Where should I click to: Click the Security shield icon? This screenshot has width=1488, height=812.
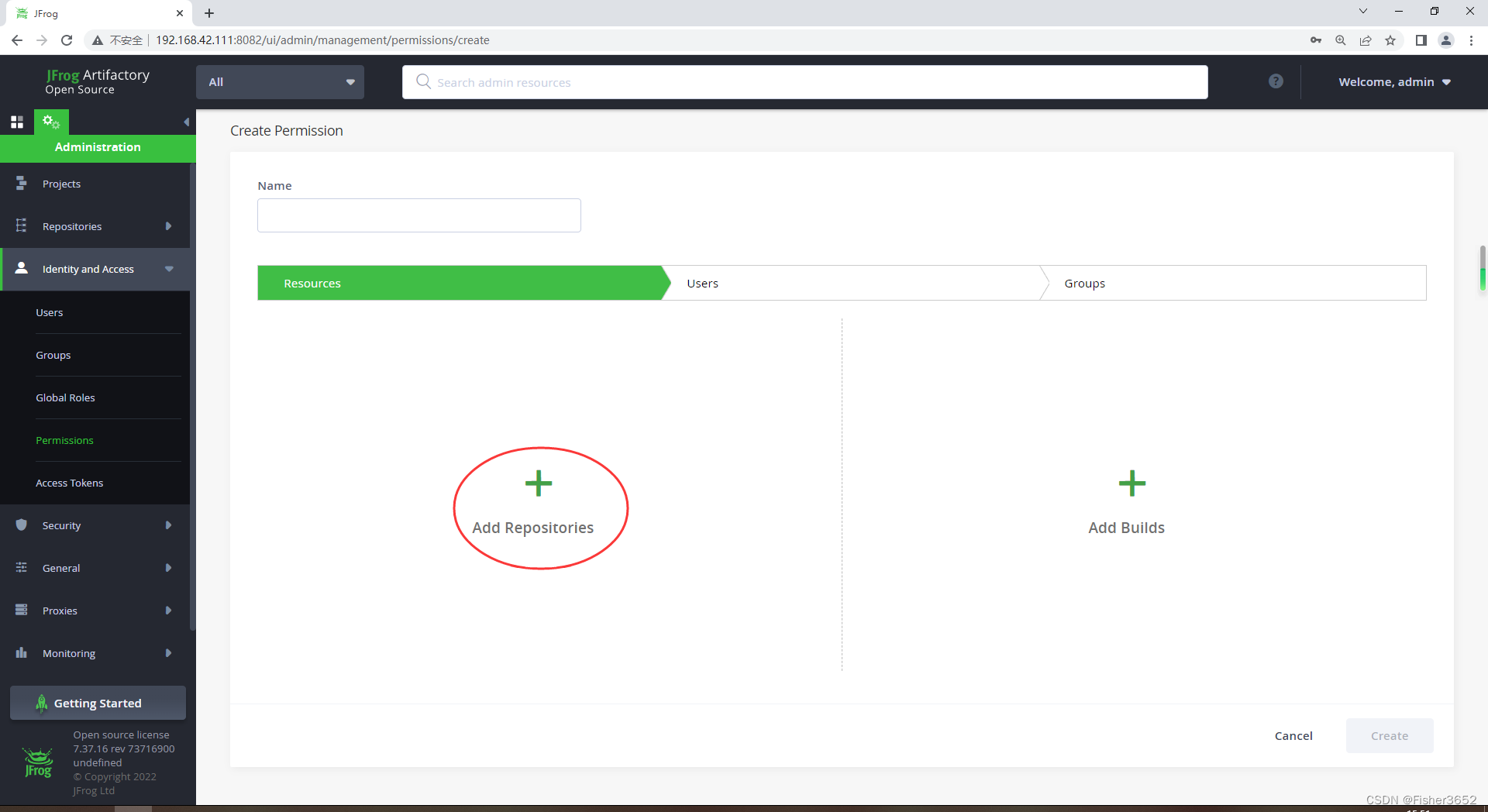(21, 525)
